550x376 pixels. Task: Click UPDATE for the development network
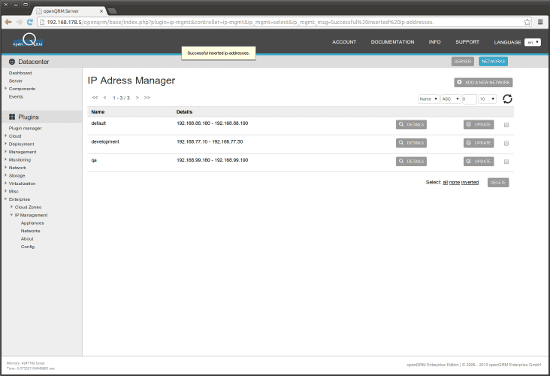[479, 143]
